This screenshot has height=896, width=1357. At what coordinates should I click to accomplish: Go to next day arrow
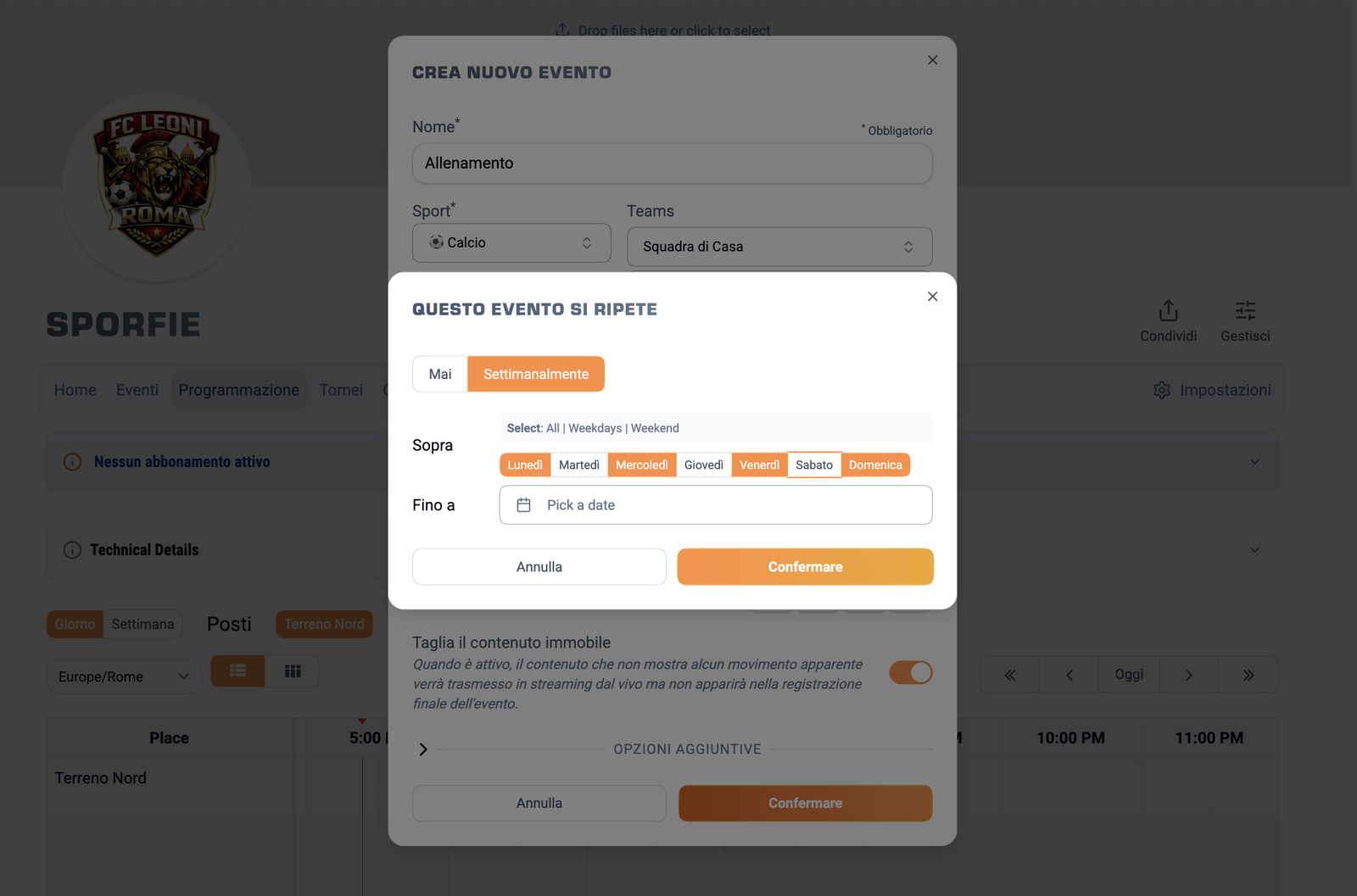(x=1188, y=675)
